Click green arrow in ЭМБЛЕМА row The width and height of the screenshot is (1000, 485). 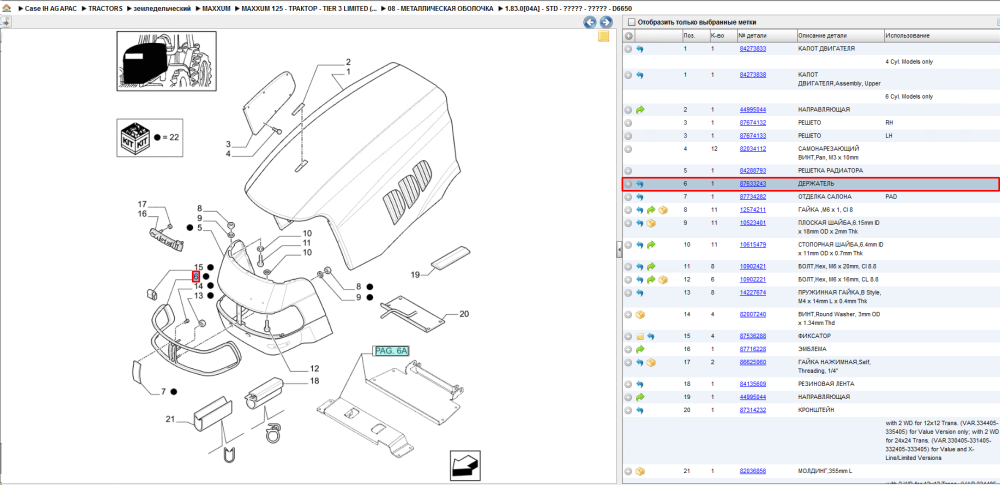tap(640, 349)
